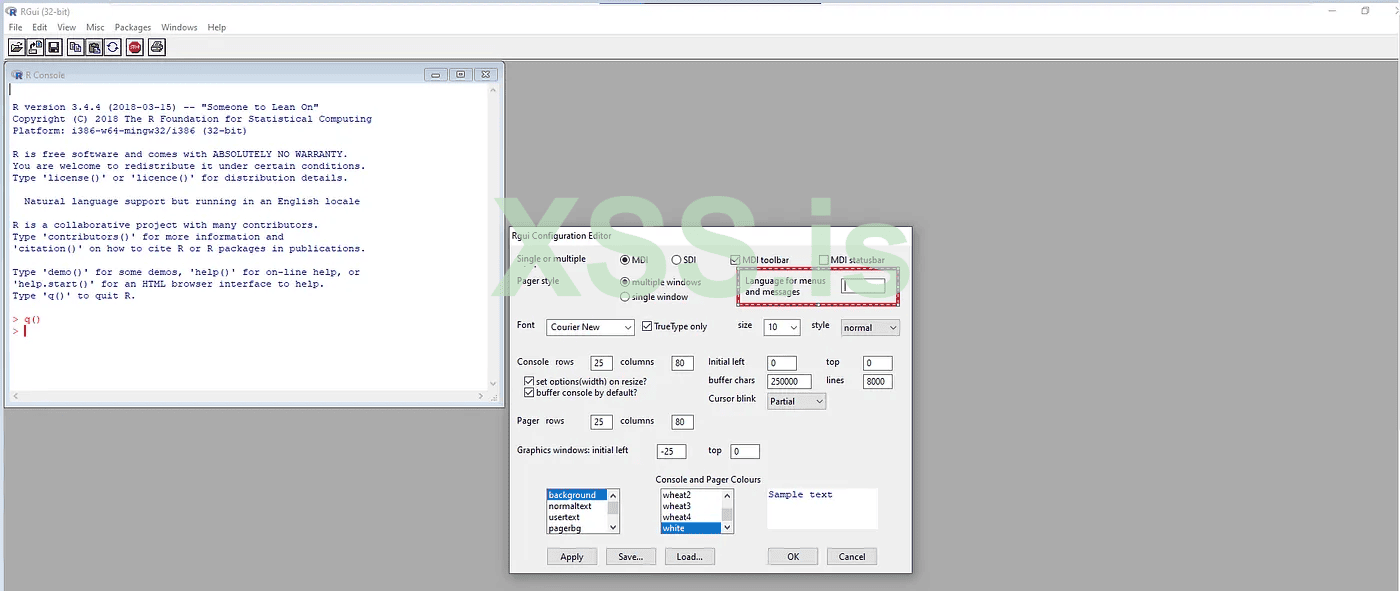Toggle set options(width) on resize checkbox
Screen dimensions: 1400x591
[x=529, y=382]
